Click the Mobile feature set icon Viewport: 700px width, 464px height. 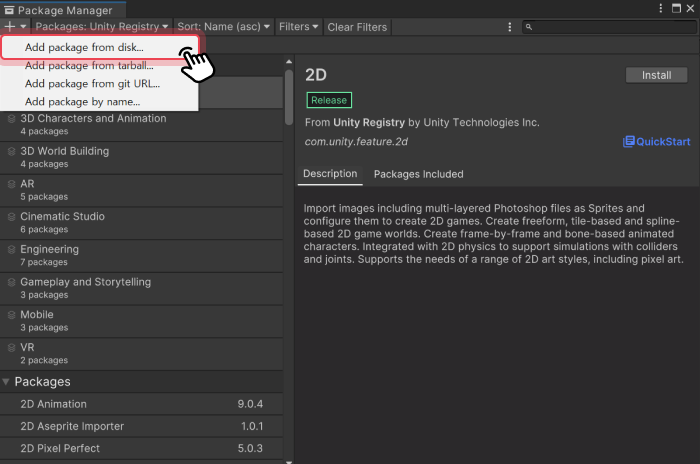click(12, 315)
